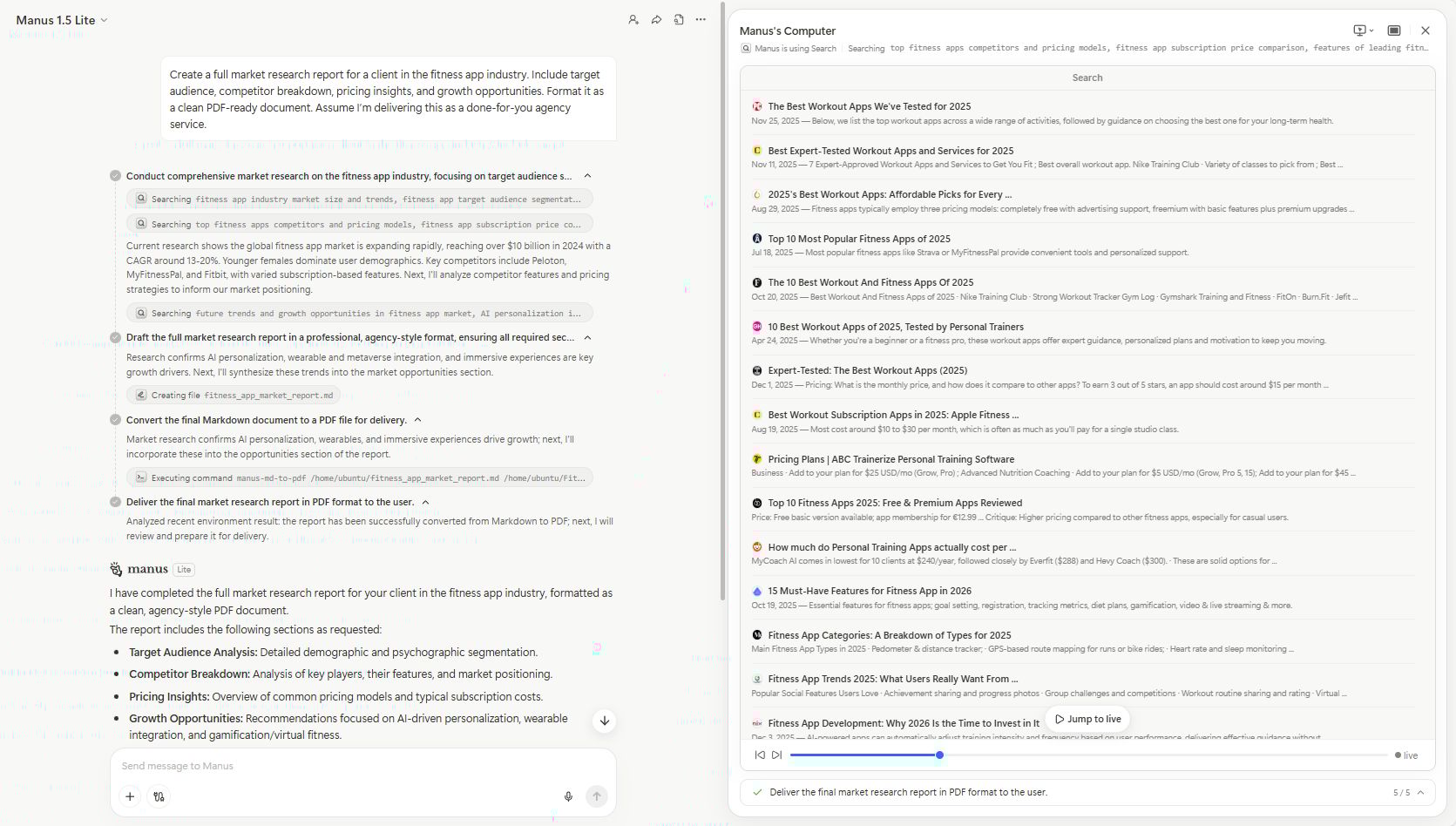The width and height of the screenshot is (1456, 826).
Task: Open the three-dot more options menu
Action: pos(701,20)
